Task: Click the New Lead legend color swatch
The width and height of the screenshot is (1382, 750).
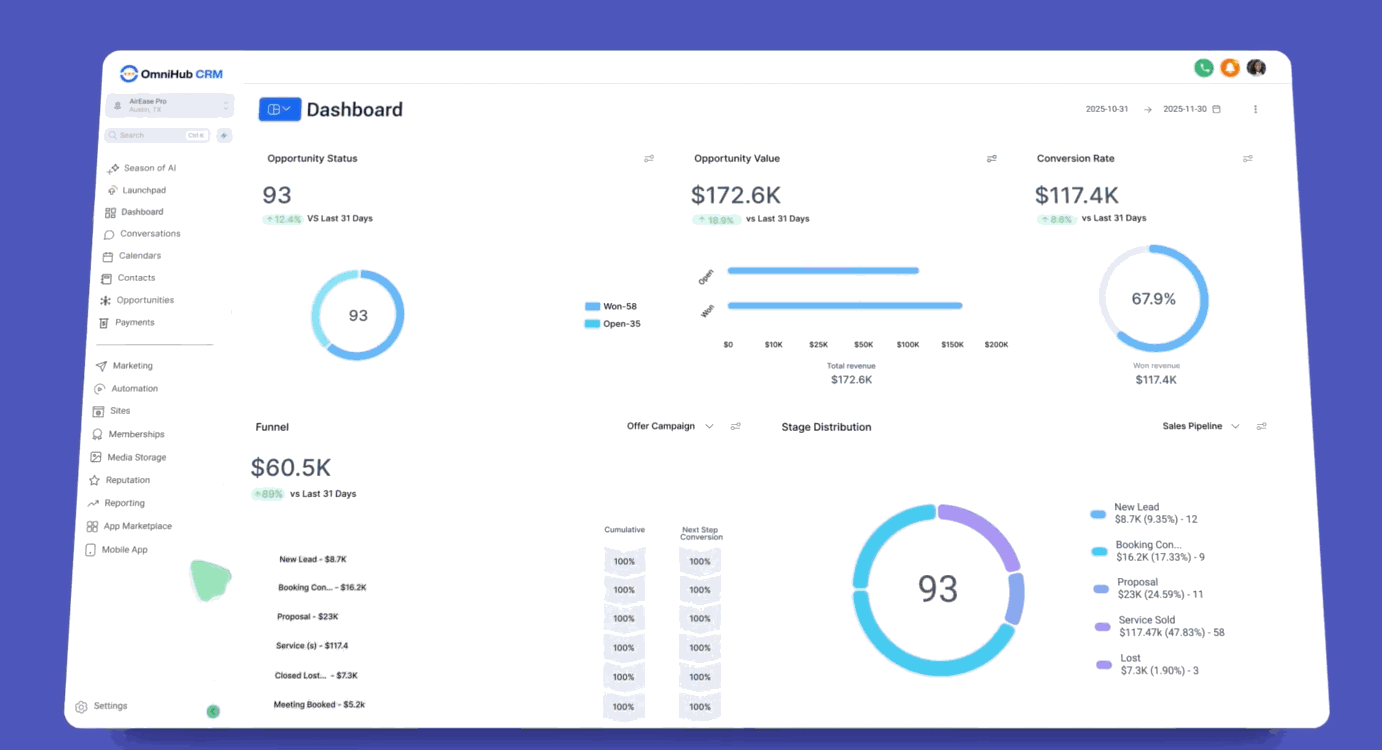Action: coord(1098,514)
